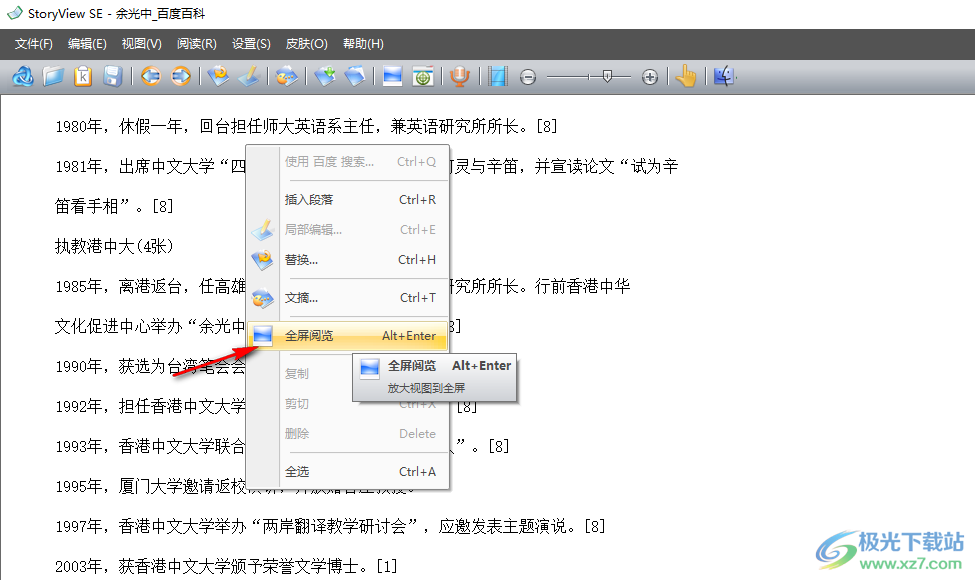Click the excerpt icon in the toolbar
Screen dimensions: 975x580
point(286,76)
